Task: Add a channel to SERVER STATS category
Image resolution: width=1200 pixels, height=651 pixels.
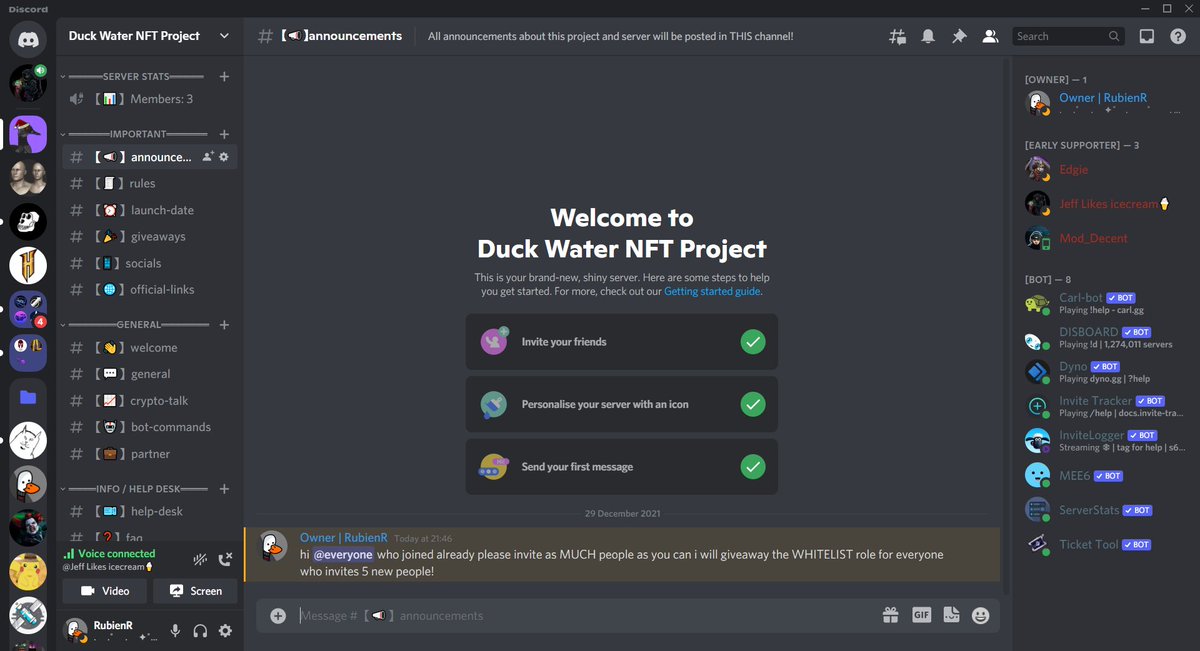Action: 224,76
